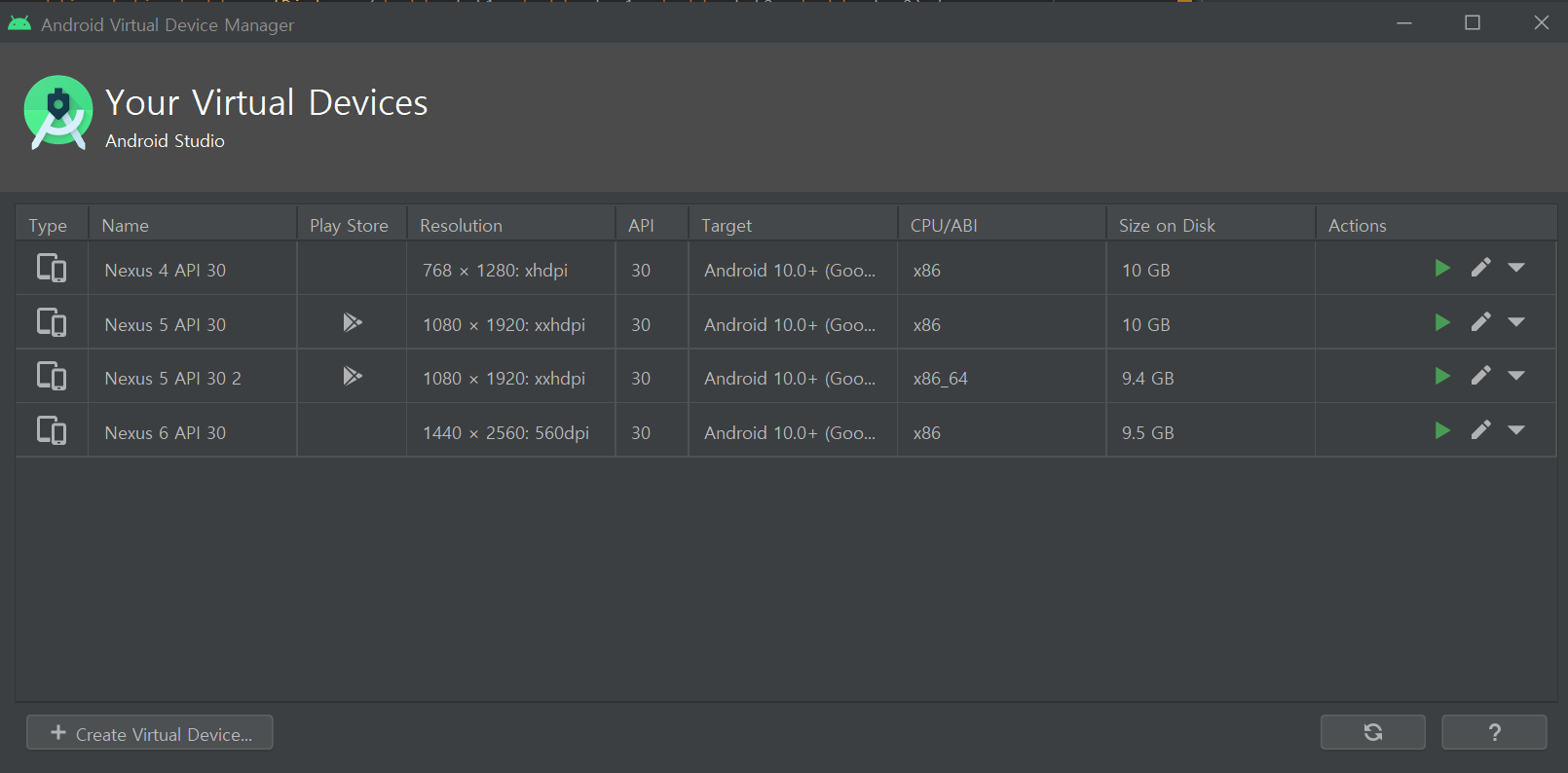Edit the Nexus 6 API 30 device
Image resolution: width=1568 pixels, height=773 pixels.
tap(1480, 430)
